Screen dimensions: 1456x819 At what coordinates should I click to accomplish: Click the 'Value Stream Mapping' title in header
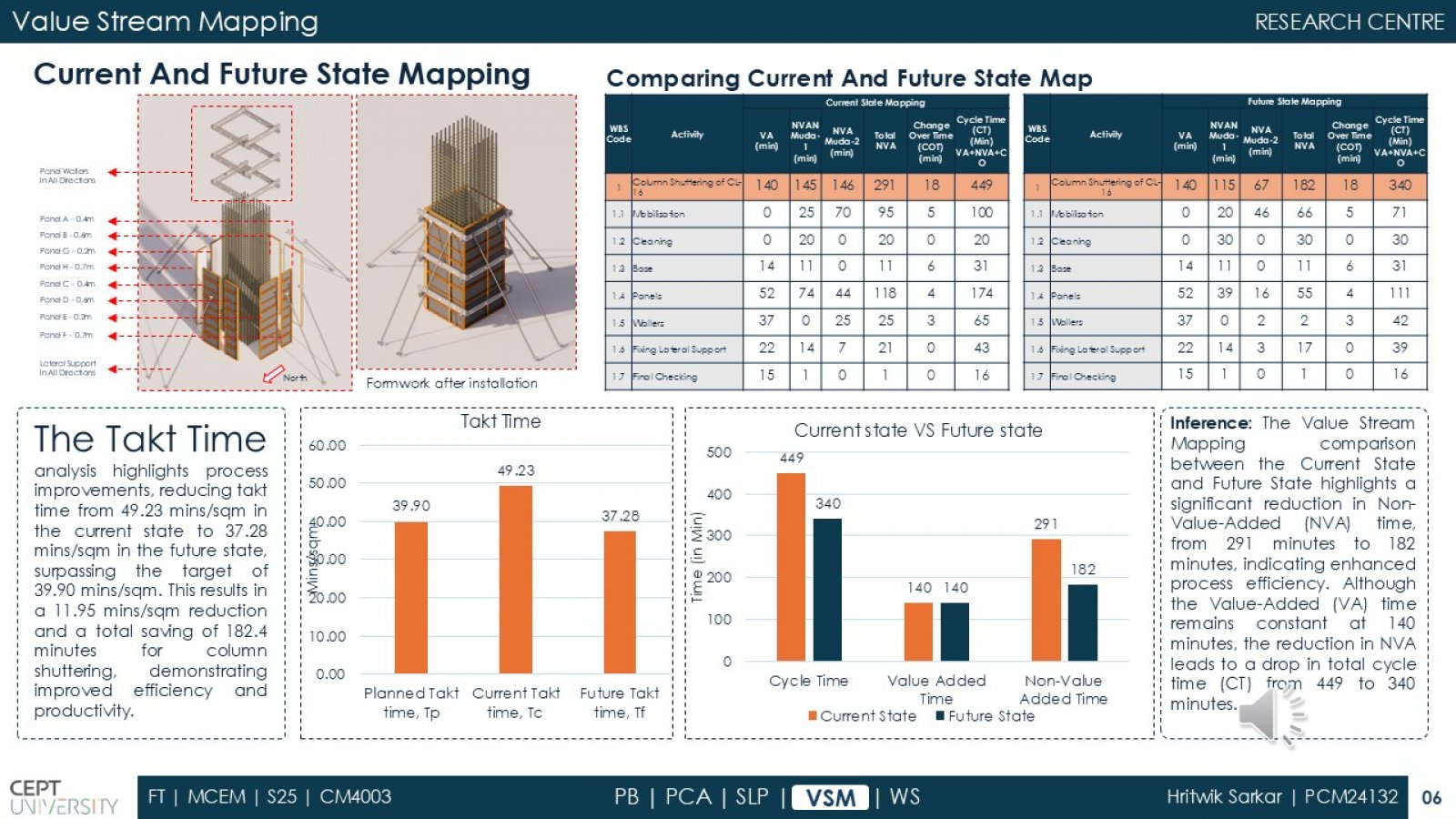click(165, 21)
